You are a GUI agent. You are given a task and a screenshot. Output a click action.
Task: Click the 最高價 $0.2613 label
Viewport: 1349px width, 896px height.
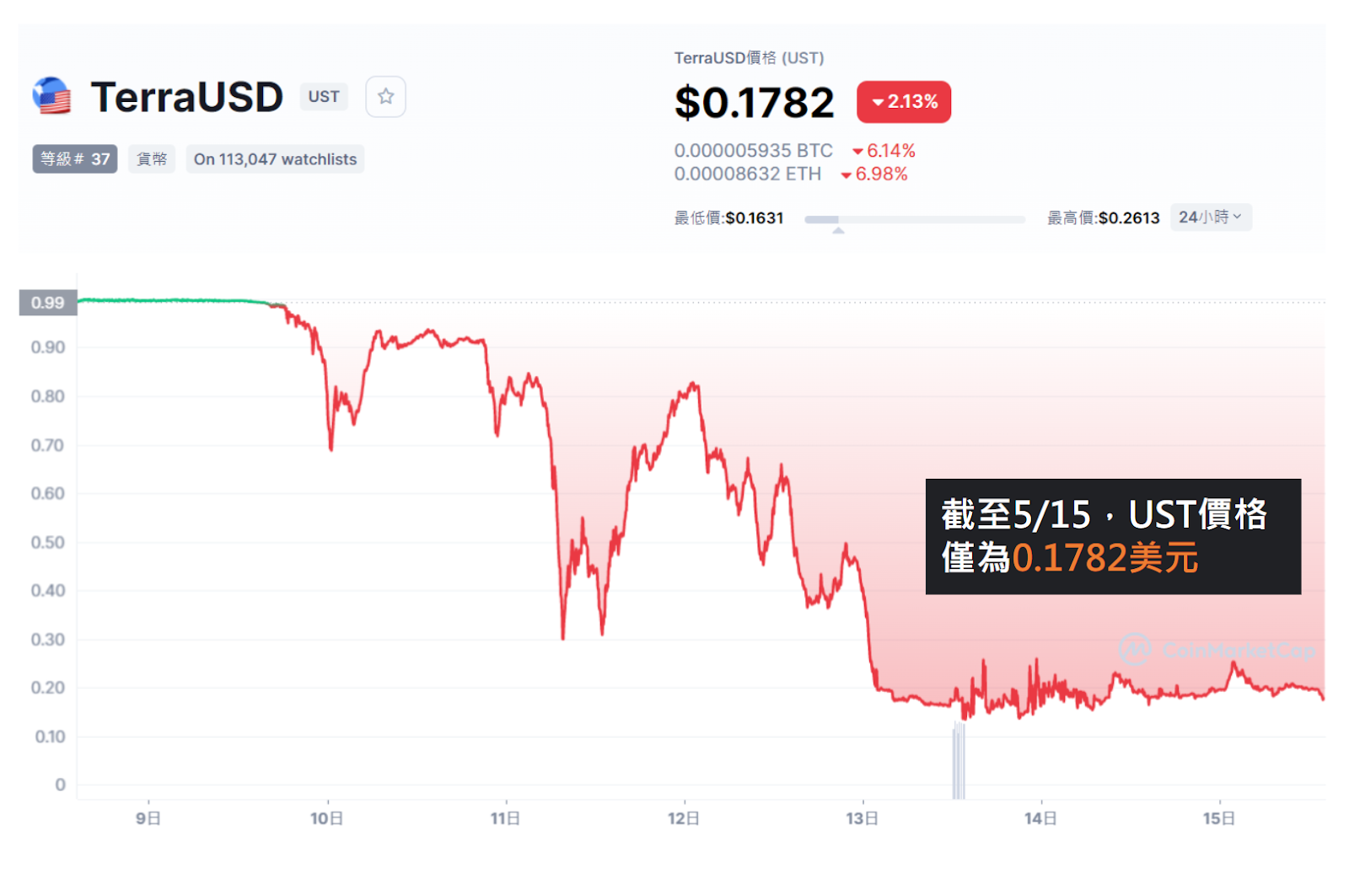tap(1100, 217)
